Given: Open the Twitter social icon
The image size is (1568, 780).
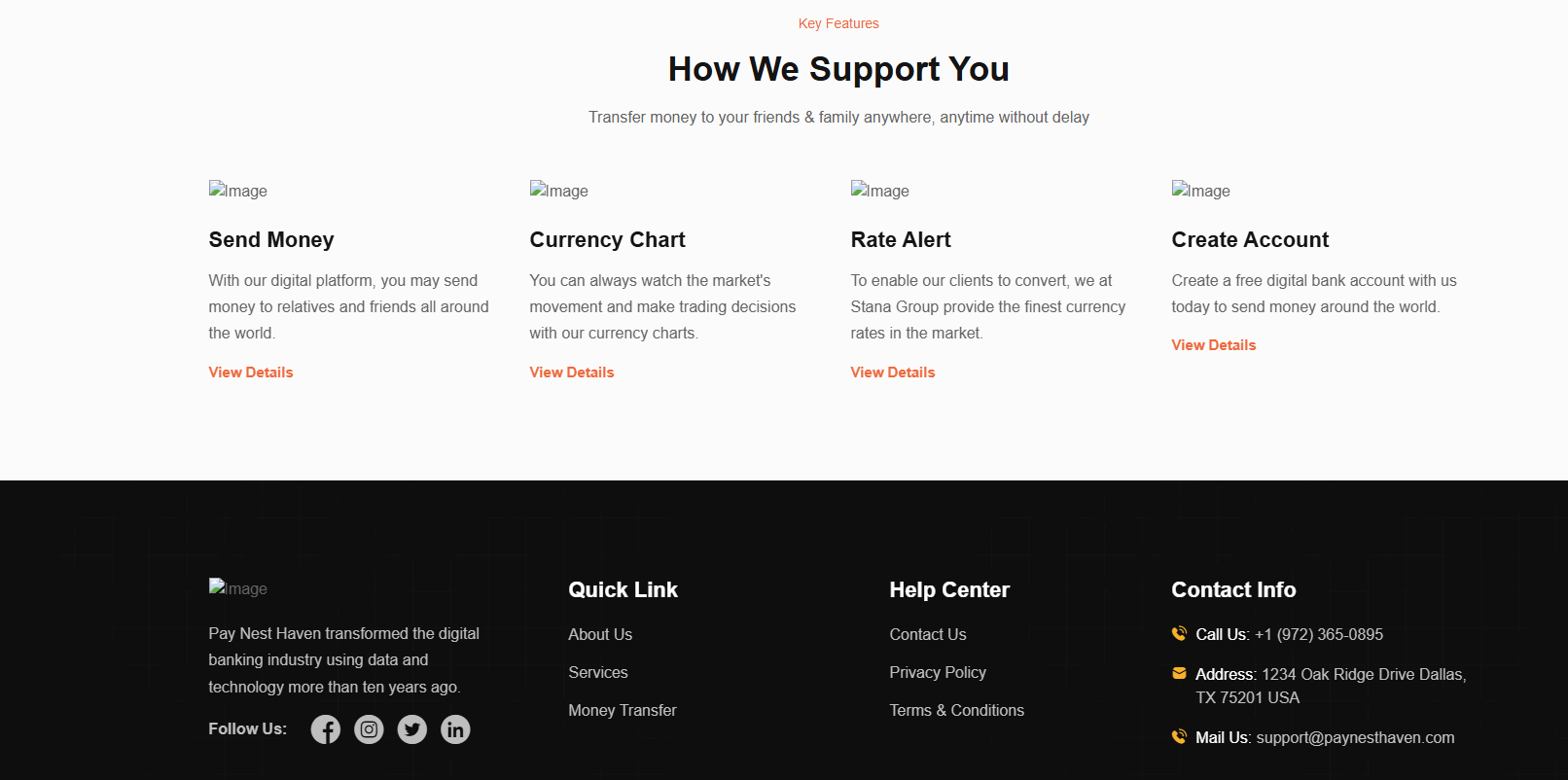Looking at the screenshot, I should coord(412,729).
